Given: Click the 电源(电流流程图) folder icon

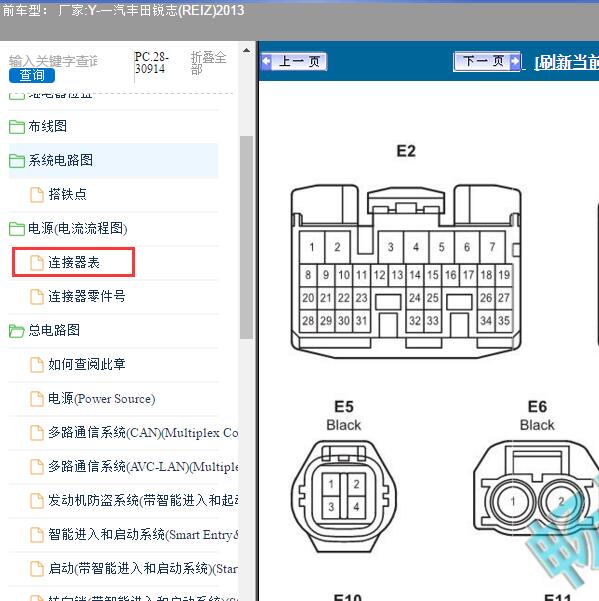Looking at the screenshot, I should coord(17,229).
